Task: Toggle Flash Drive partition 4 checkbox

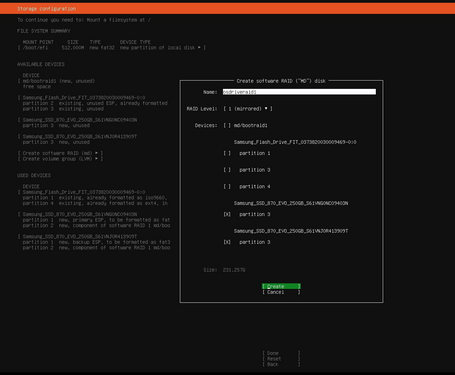Action: point(227,187)
